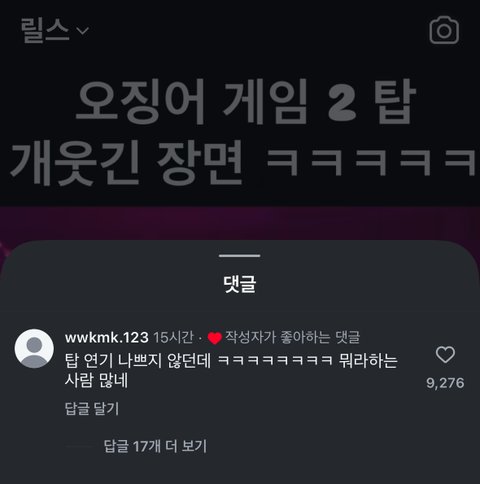Tap the ㅋㅋㅋㅋㅋ text in video title
The image size is (480, 484).
tap(371, 162)
